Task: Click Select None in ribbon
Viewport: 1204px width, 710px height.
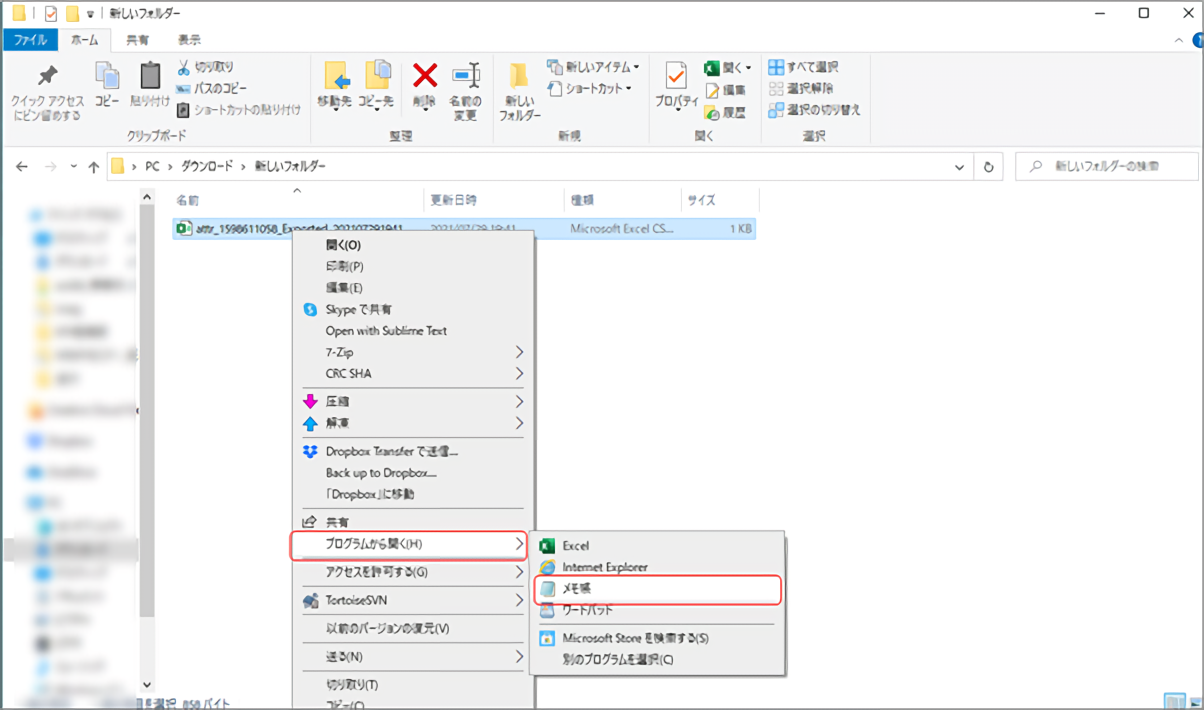Action: coord(802,88)
